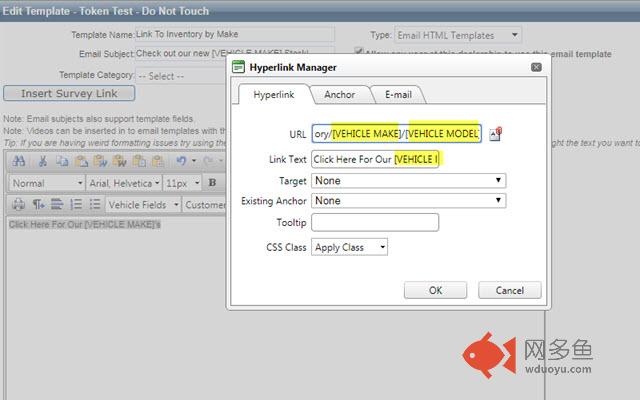Click the Print icon in editor toolbar
The image size is (640, 400).
click(18, 204)
